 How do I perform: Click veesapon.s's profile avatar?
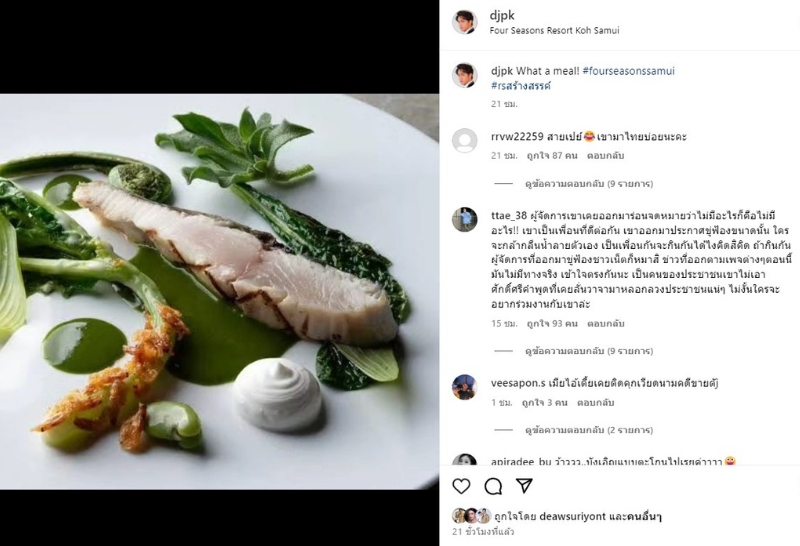pos(464,387)
